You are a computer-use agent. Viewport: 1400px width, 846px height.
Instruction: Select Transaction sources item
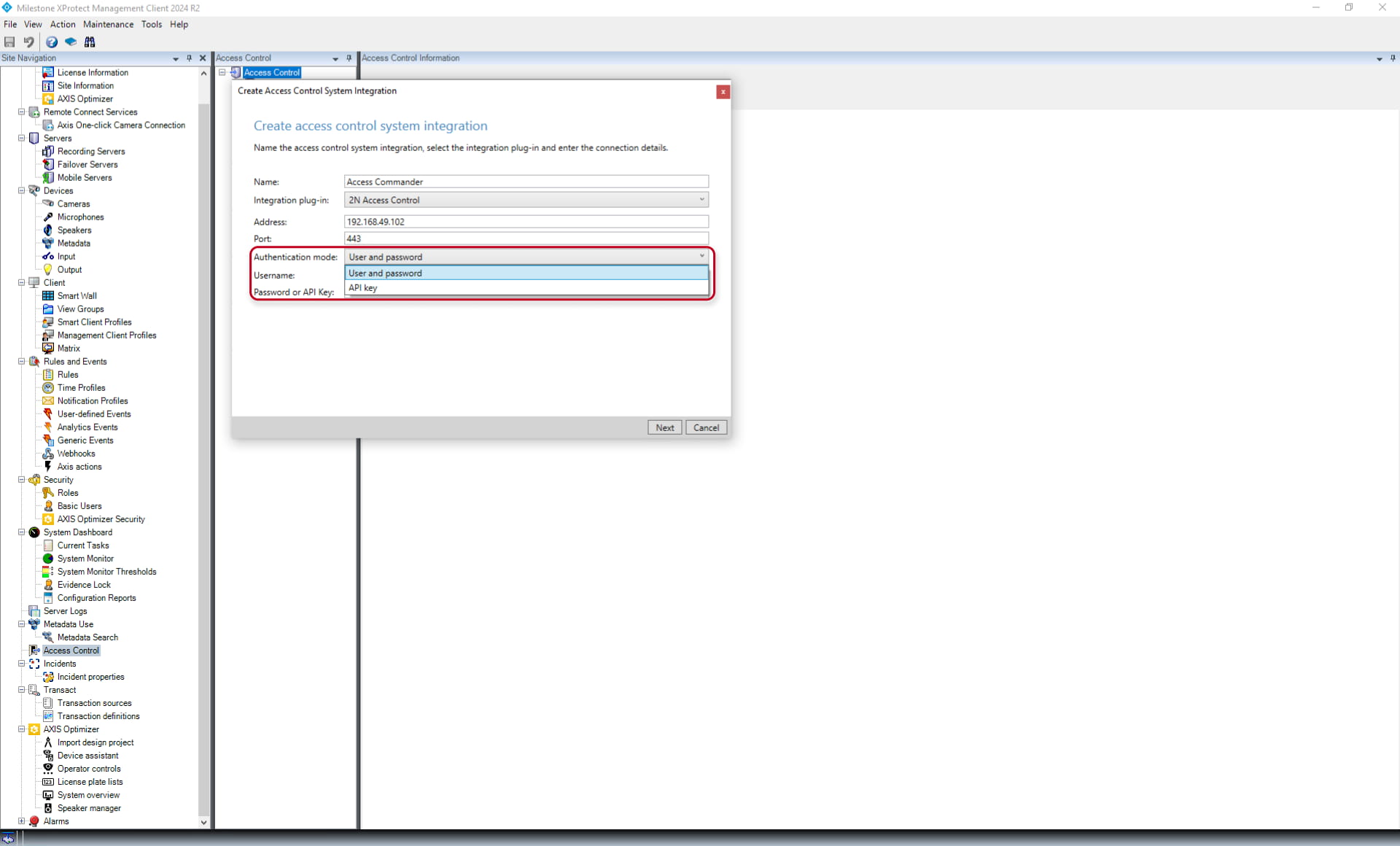point(95,702)
